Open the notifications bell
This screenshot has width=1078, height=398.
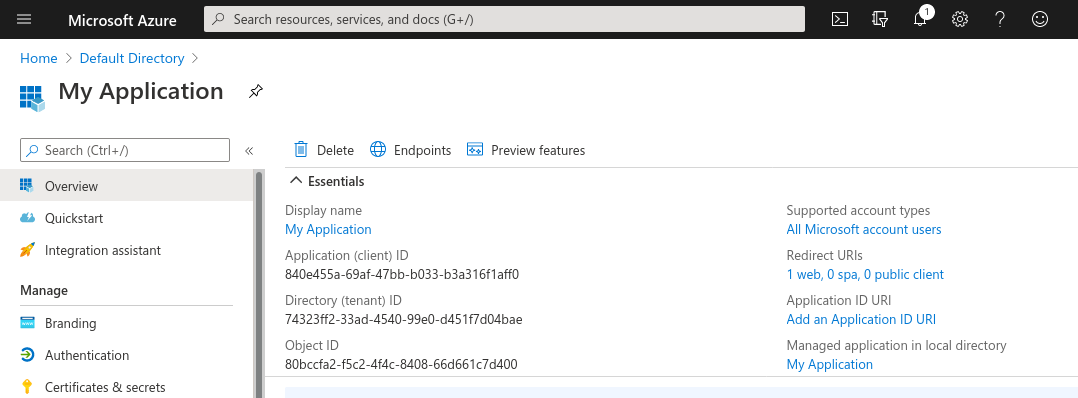(x=921, y=19)
